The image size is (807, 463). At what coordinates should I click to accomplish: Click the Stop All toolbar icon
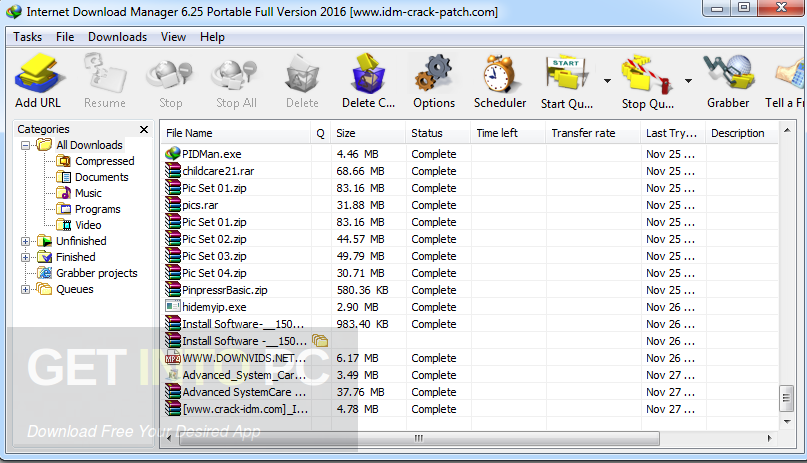click(x=236, y=76)
